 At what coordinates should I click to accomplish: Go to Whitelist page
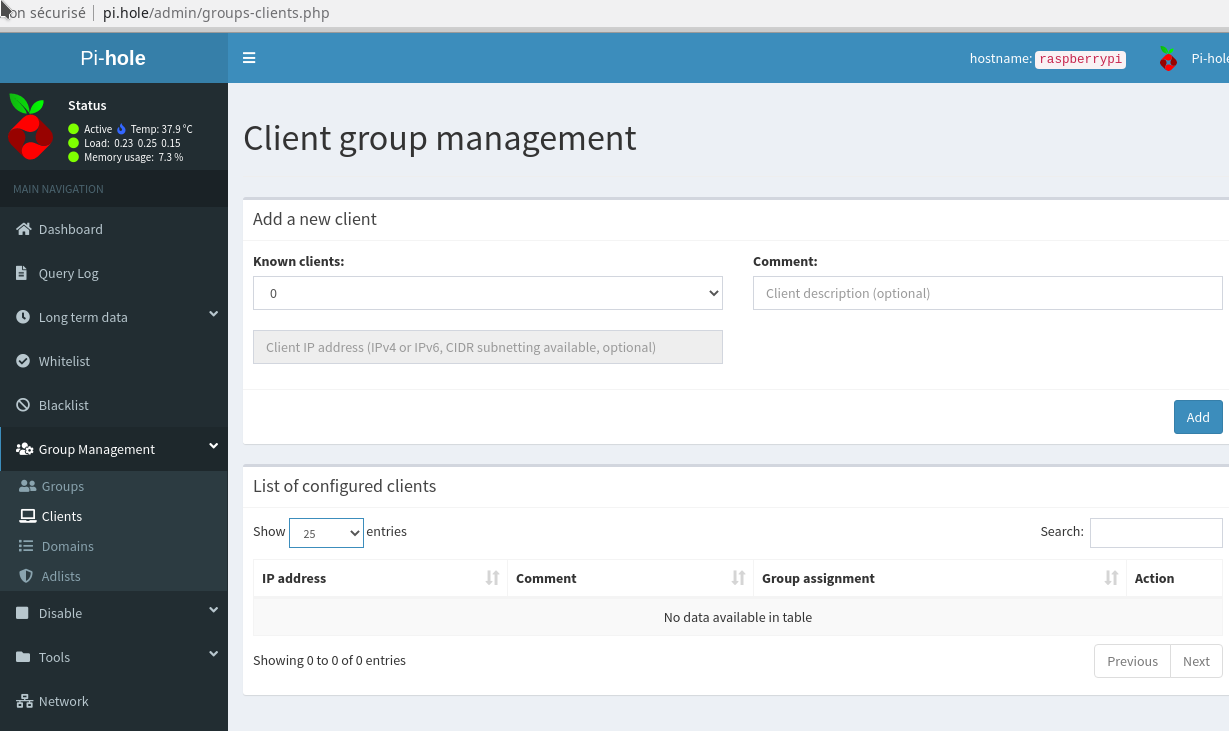pos(114,361)
